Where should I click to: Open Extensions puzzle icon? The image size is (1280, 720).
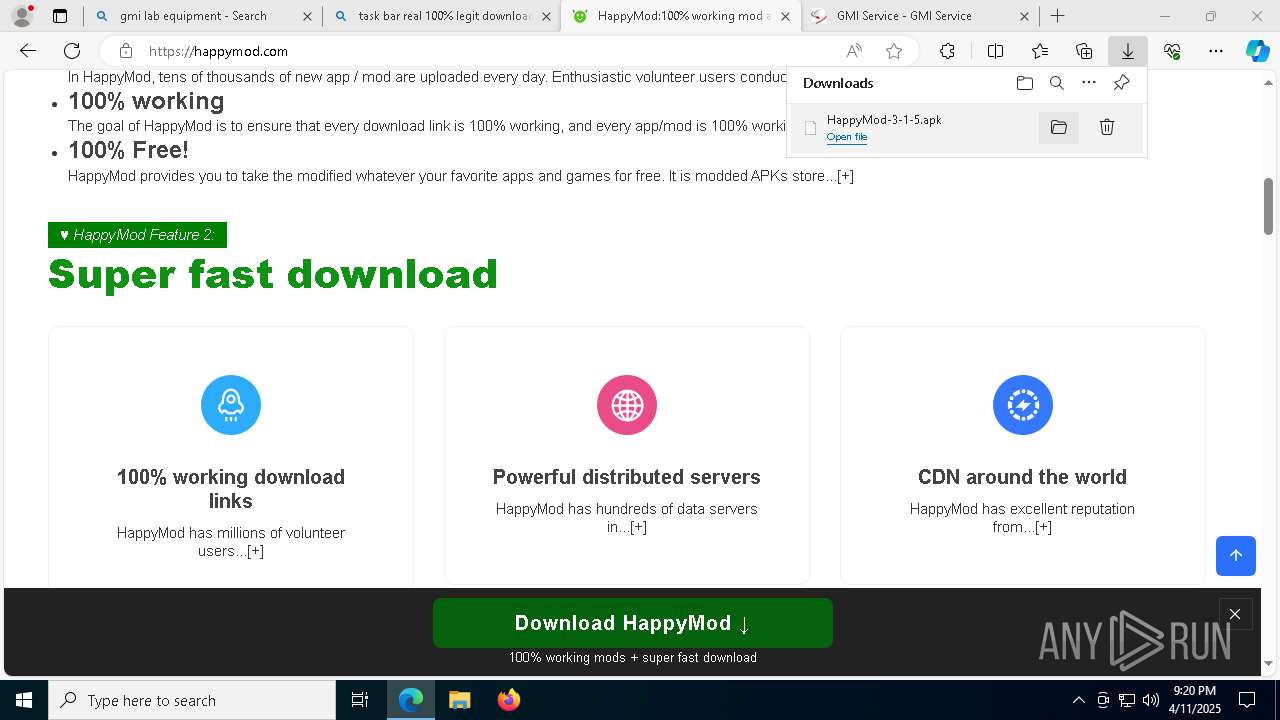click(947, 51)
